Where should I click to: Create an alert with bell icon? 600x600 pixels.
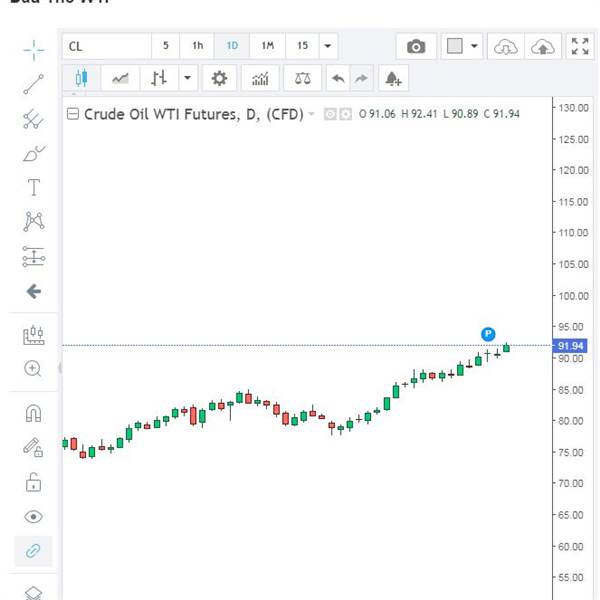[x=393, y=78]
